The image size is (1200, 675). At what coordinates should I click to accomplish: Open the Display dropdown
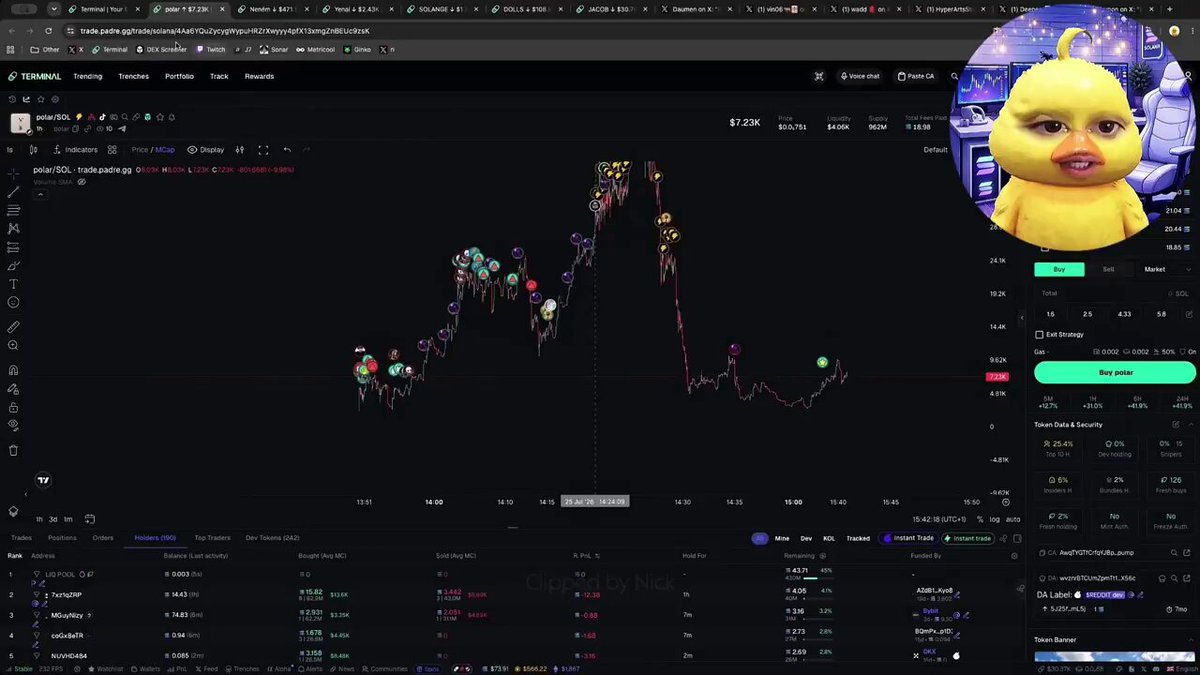(x=206, y=150)
